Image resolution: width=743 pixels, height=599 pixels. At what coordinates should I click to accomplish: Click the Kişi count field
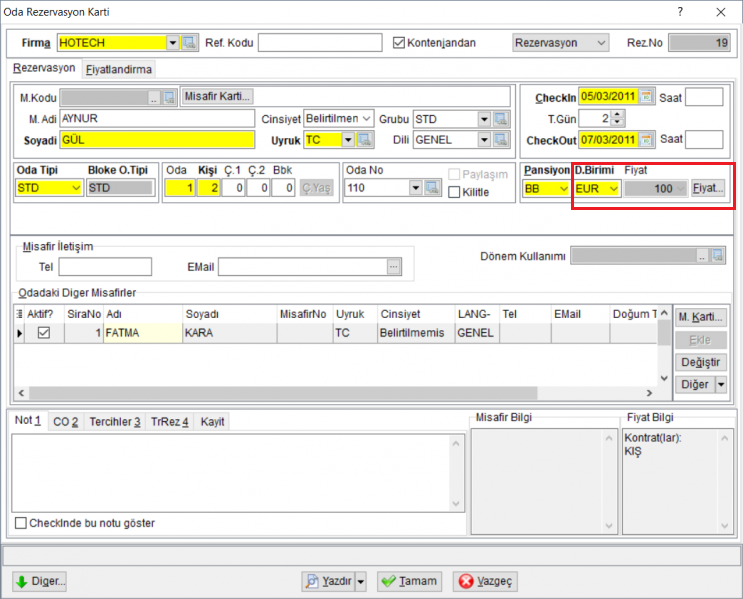tap(208, 188)
